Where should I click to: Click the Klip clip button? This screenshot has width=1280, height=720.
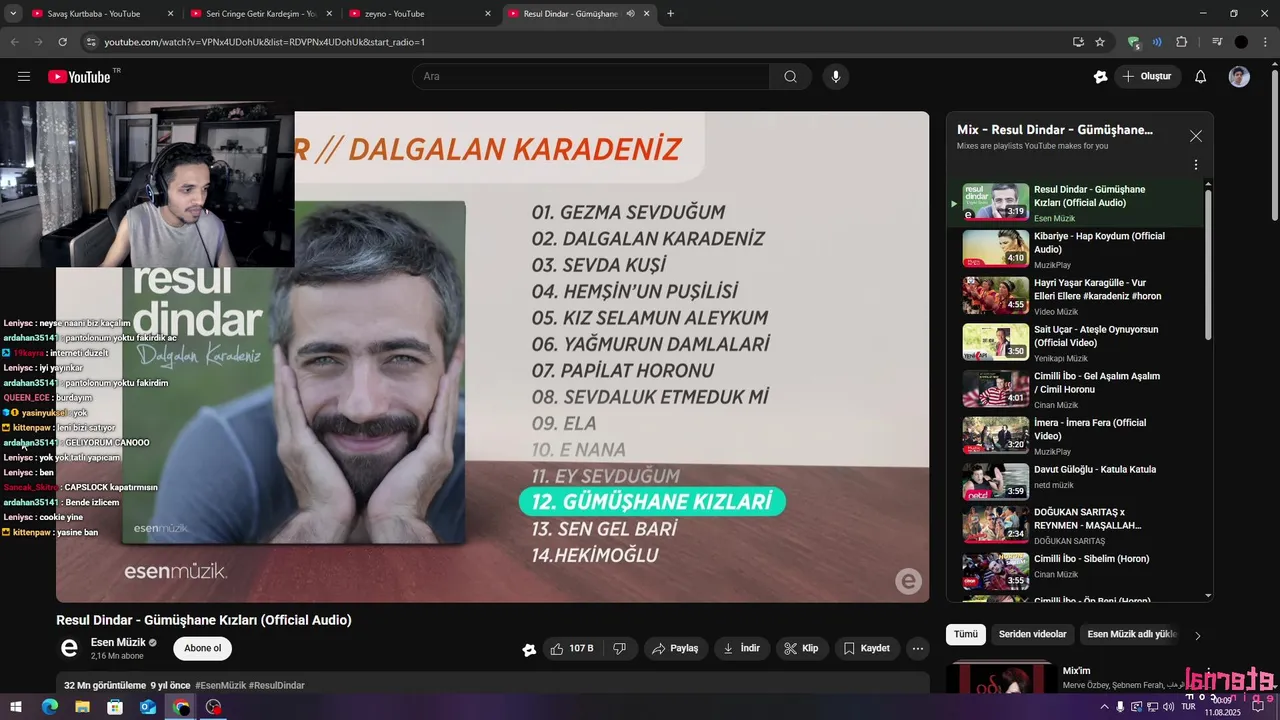coord(802,648)
